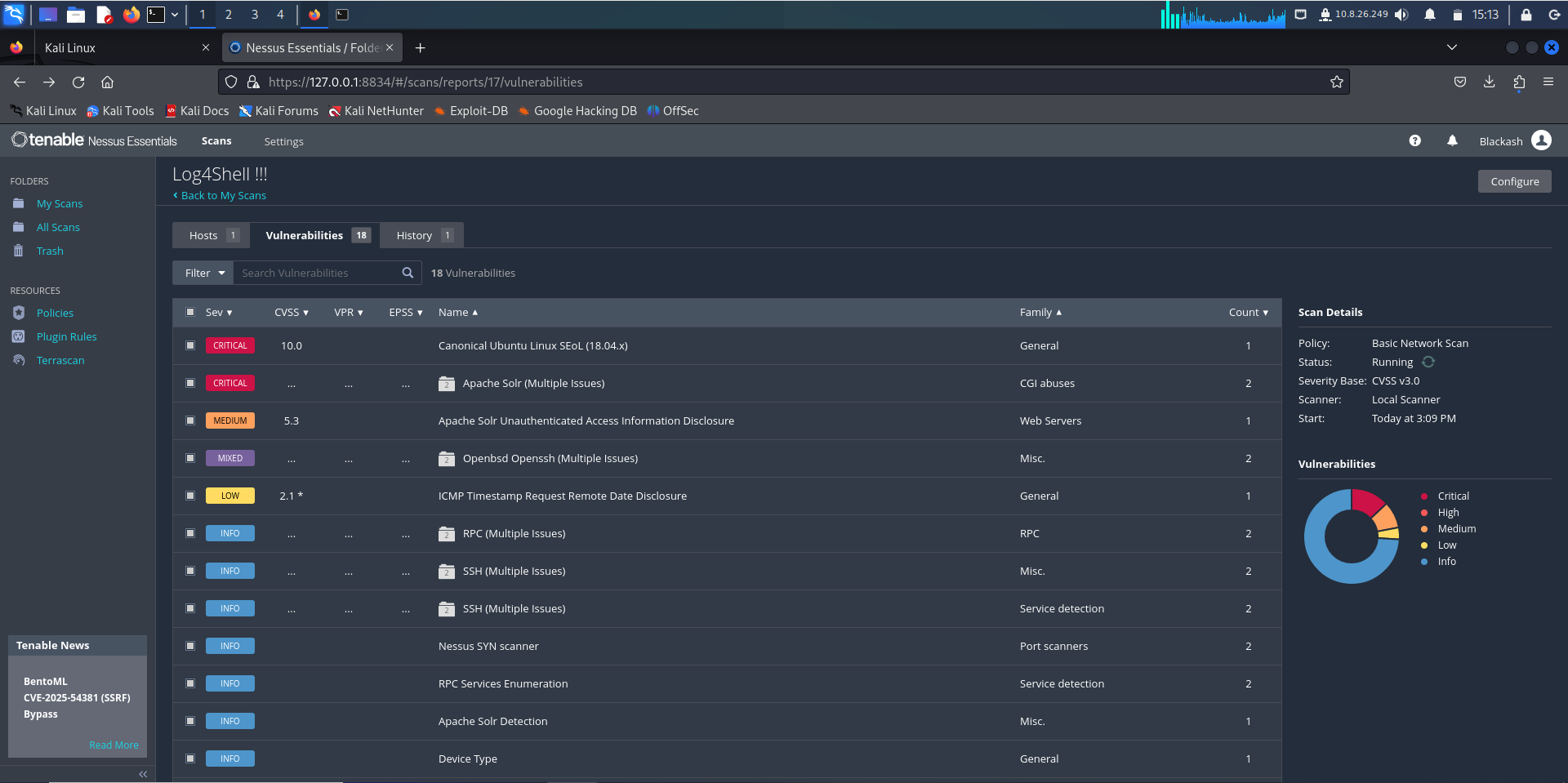Click the Medium orange legend swatch
Image resolution: width=1568 pixels, height=783 pixels.
(1424, 529)
